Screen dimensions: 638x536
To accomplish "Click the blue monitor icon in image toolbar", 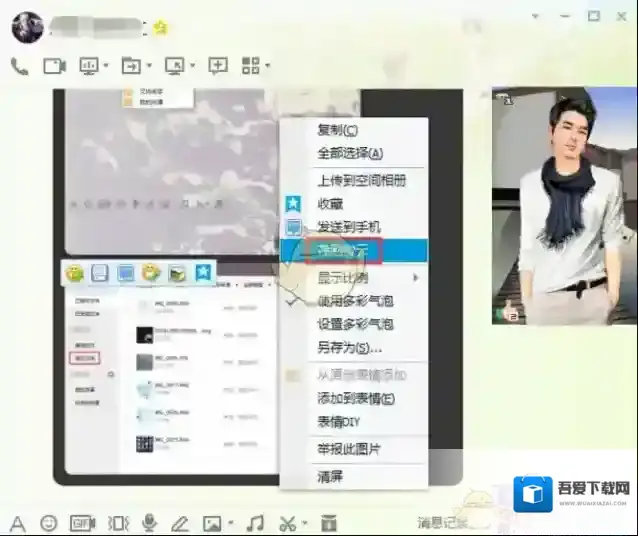I will (126, 273).
